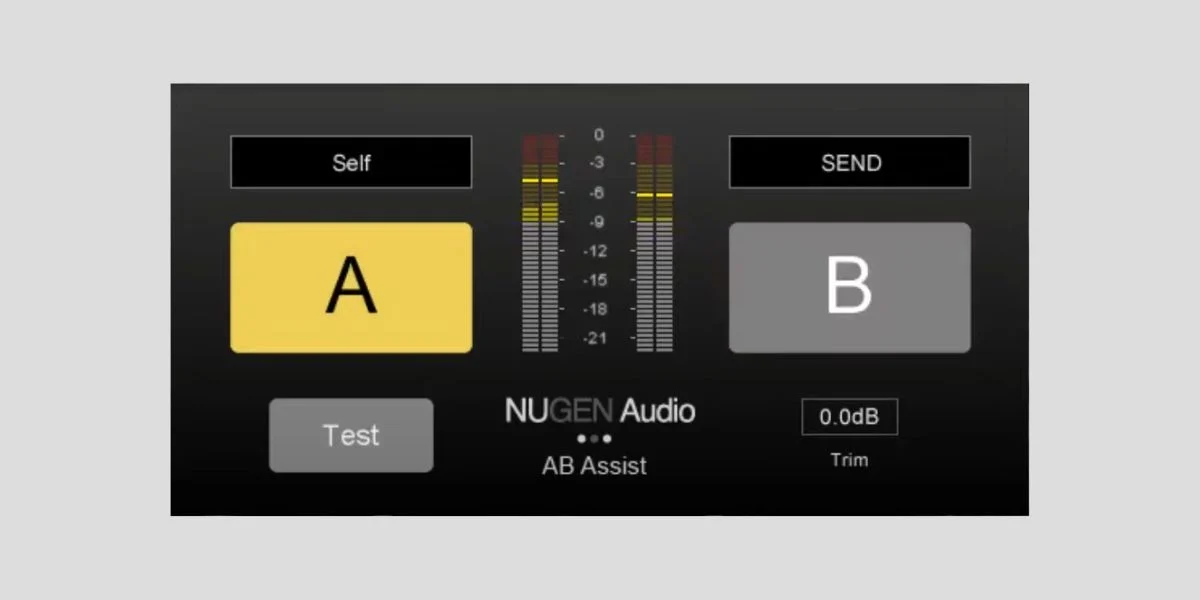Click the 0.0dB Trim value field
1200x600 pixels.
849,417
